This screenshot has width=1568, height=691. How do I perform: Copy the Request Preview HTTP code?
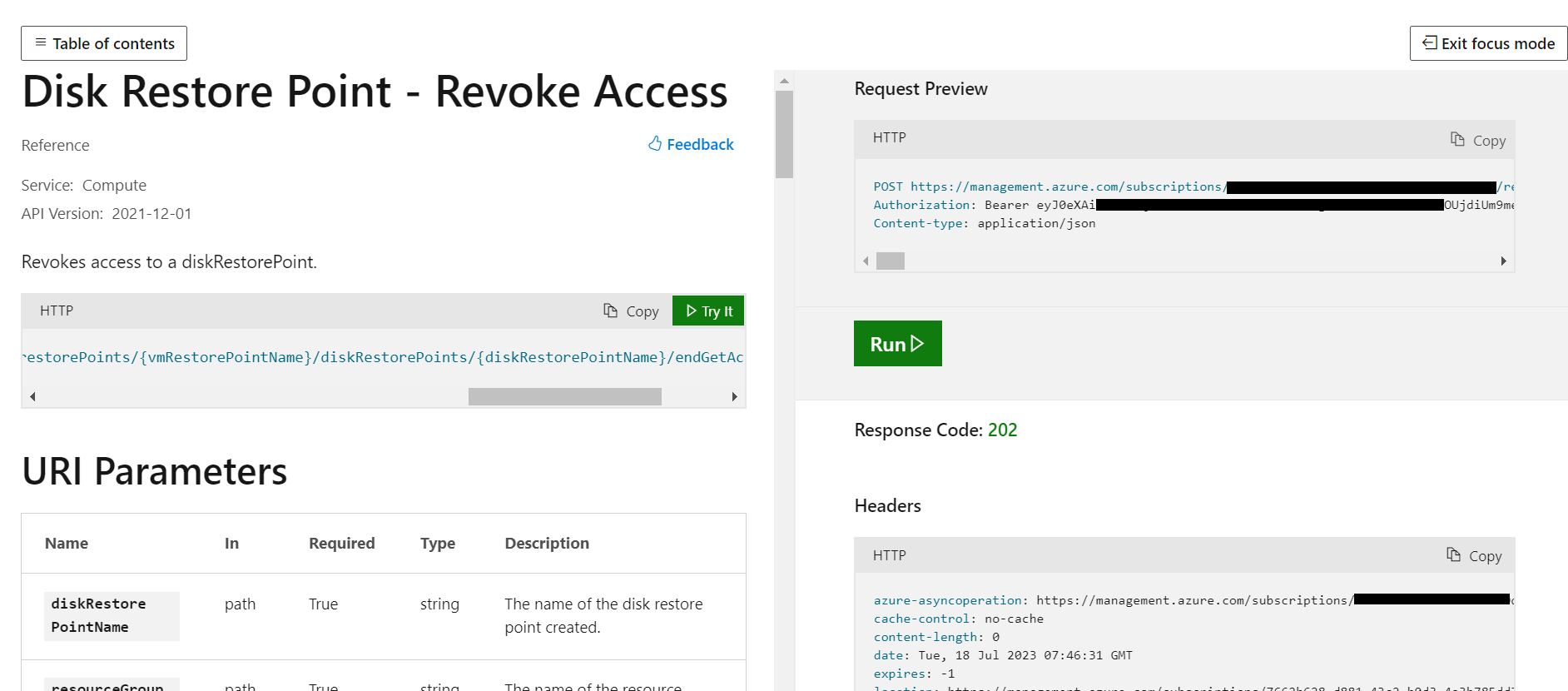click(x=1477, y=140)
